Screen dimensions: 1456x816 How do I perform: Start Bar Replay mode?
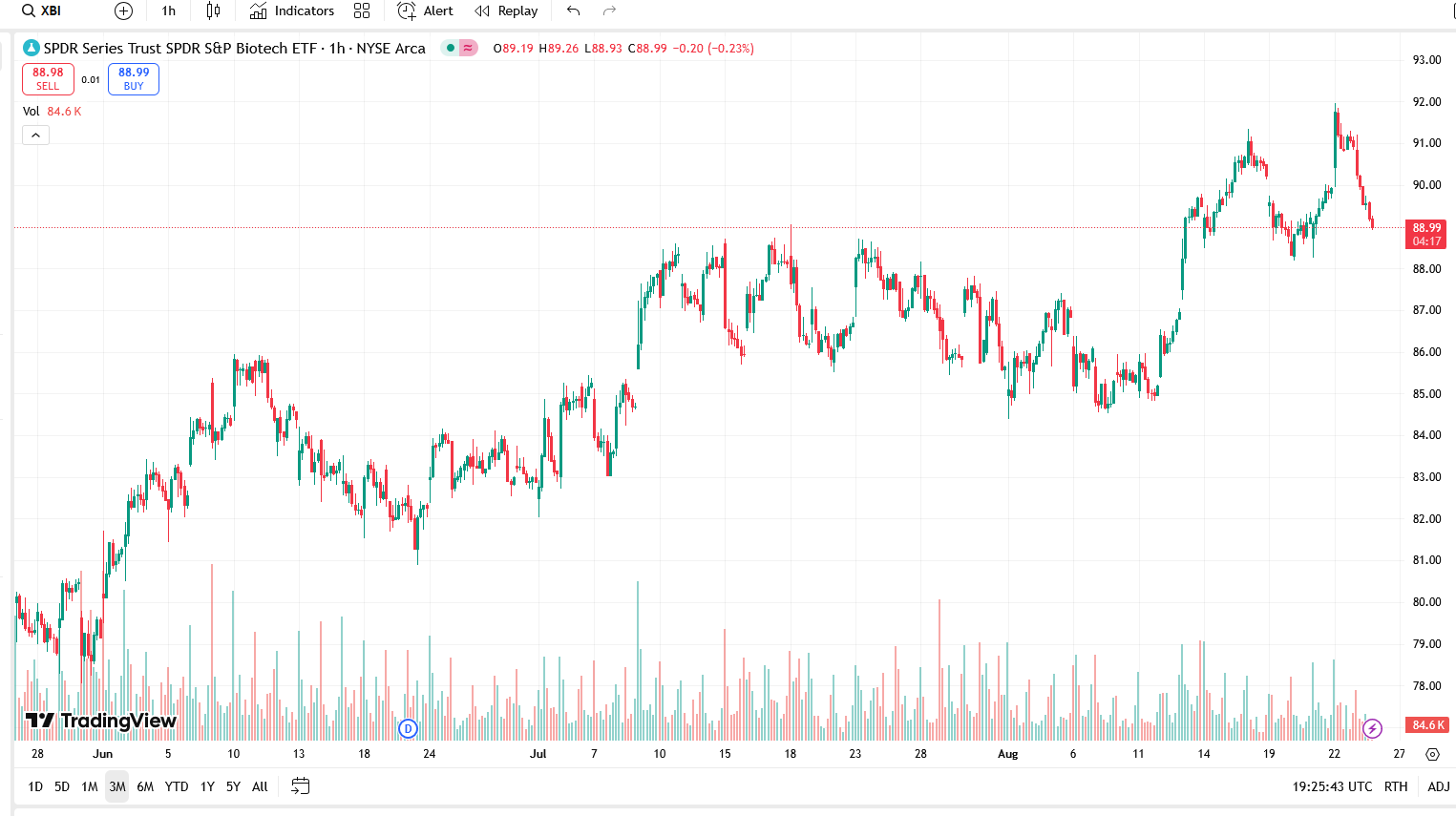(x=507, y=11)
